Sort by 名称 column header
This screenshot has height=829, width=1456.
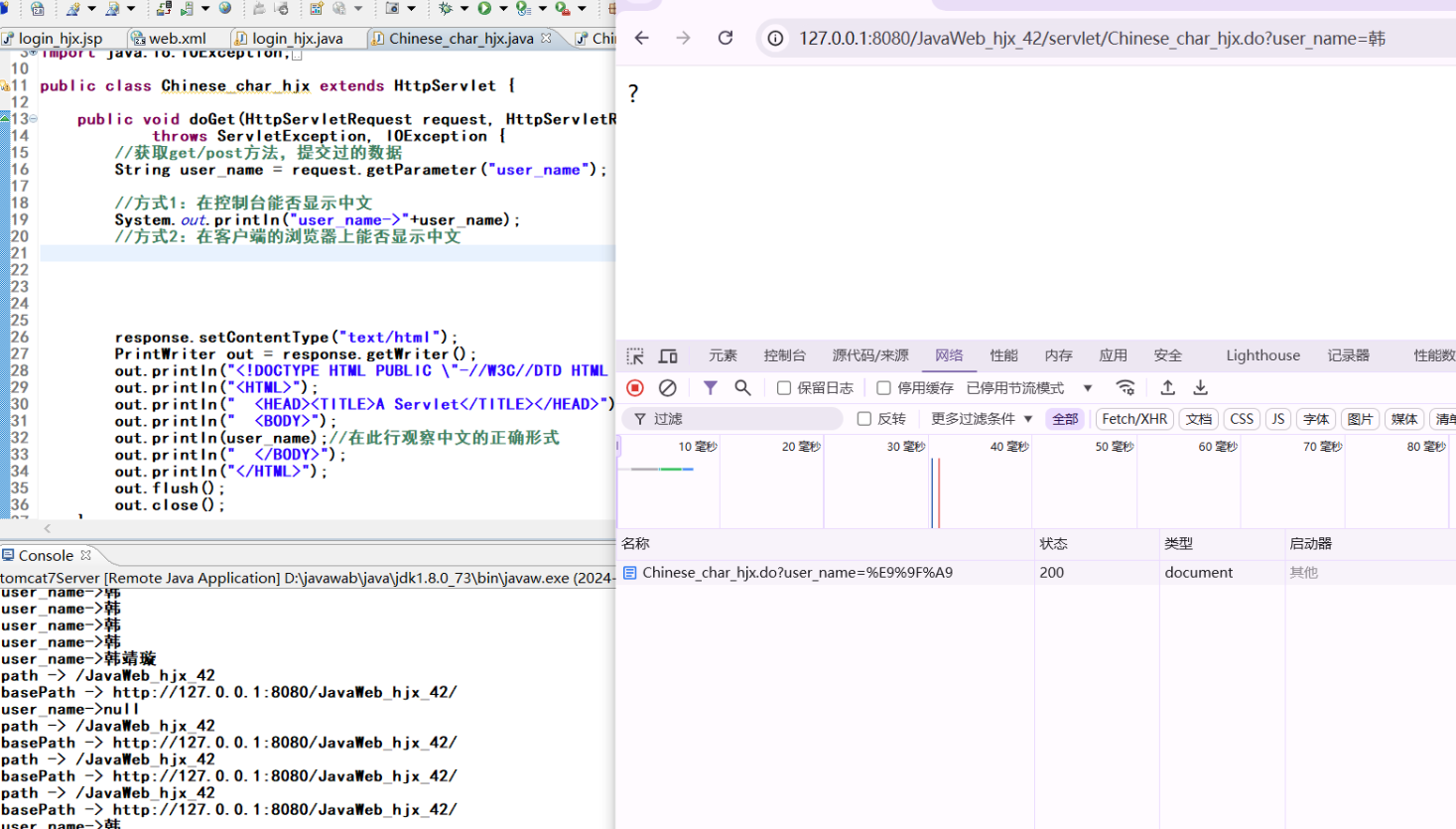click(x=825, y=543)
